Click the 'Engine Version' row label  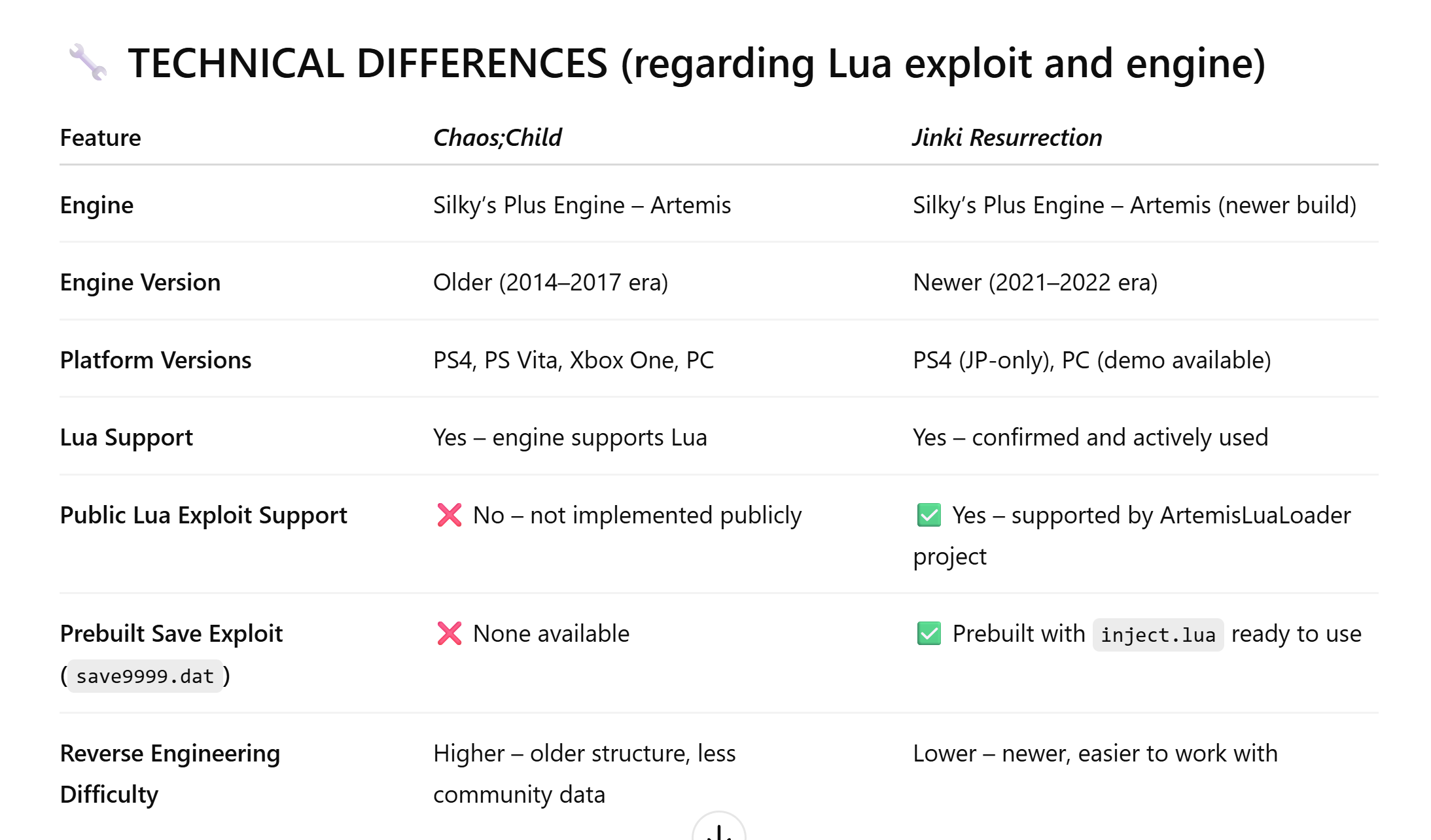click(x=140, y=282)
